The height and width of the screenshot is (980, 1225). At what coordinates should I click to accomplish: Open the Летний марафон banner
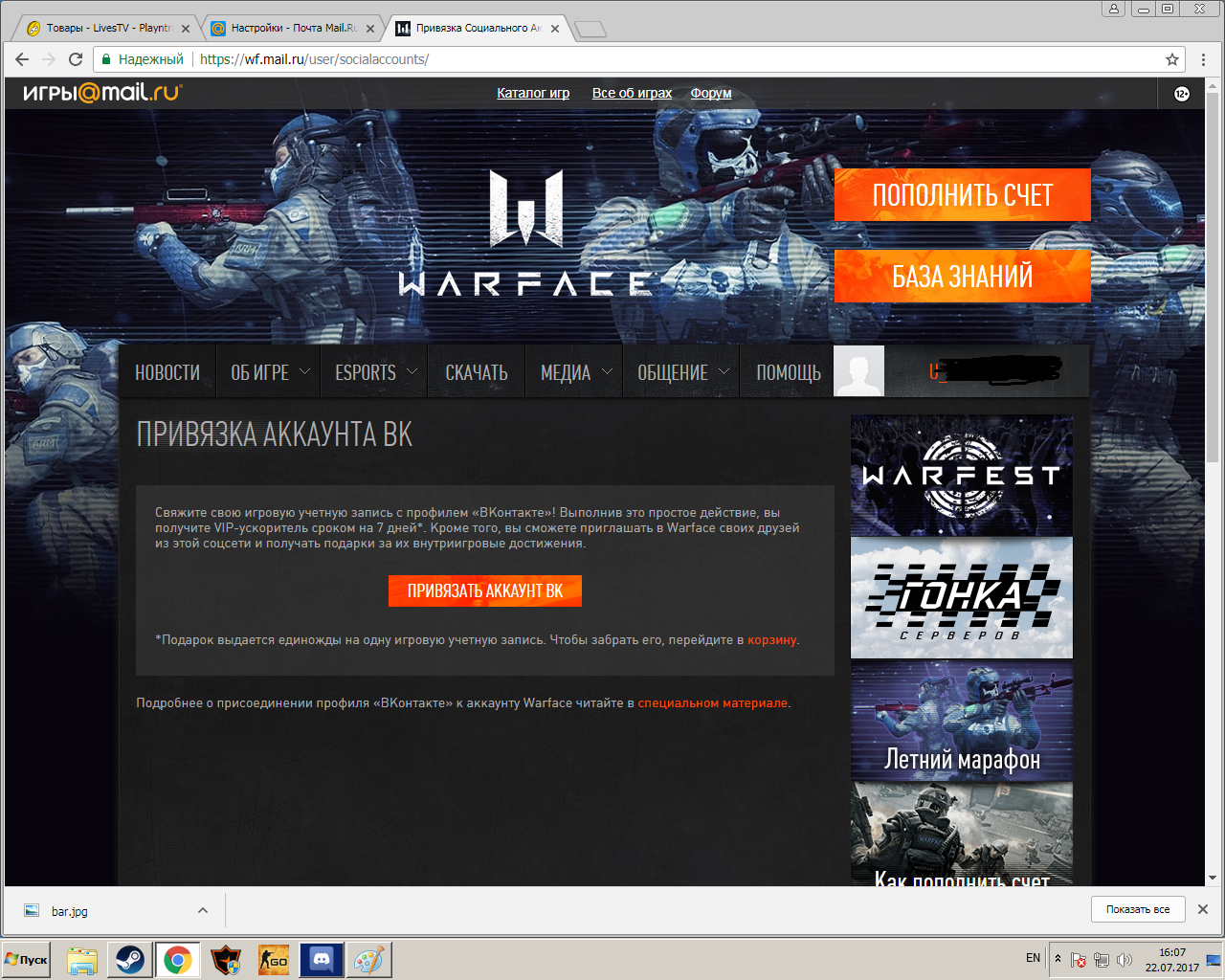pyautogui.click(x=962, y=721)
